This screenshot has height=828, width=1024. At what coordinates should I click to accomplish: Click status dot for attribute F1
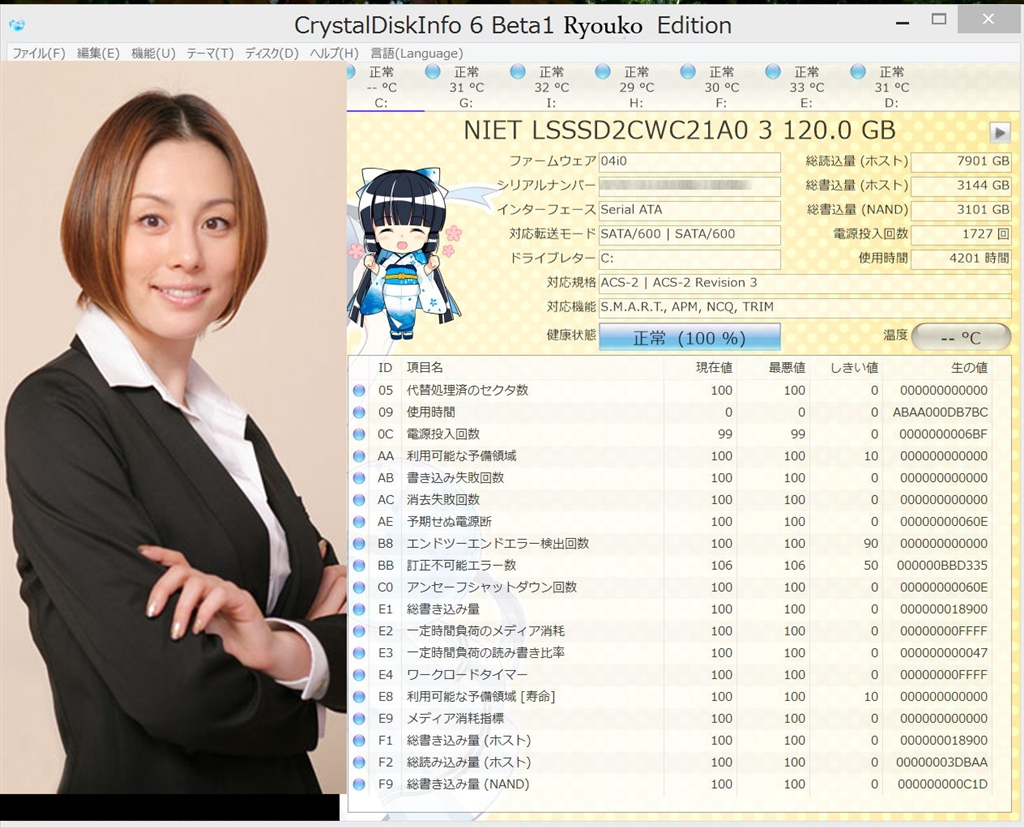tap(359, 740)
